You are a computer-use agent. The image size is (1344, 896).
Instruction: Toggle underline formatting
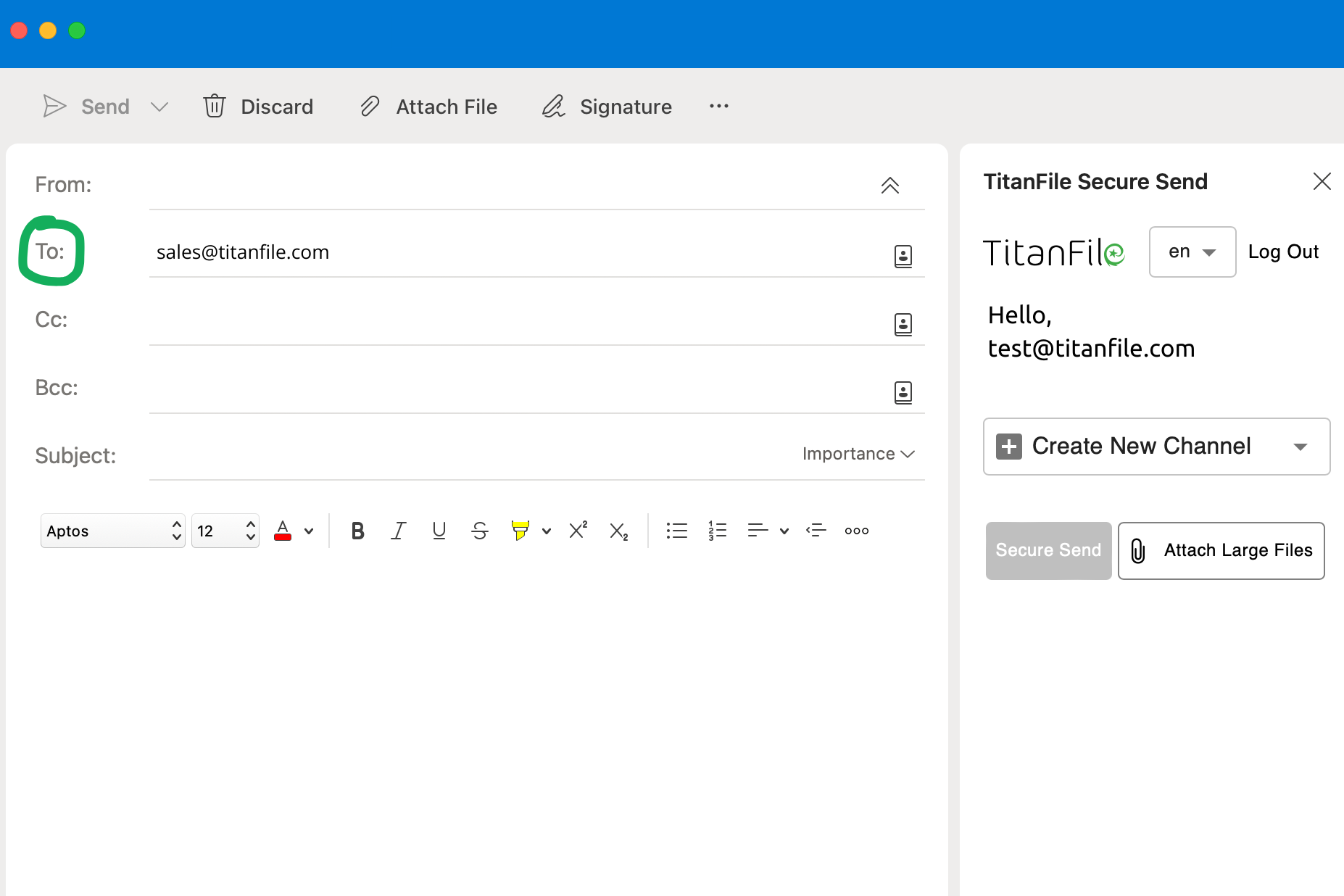pos(439,531)
